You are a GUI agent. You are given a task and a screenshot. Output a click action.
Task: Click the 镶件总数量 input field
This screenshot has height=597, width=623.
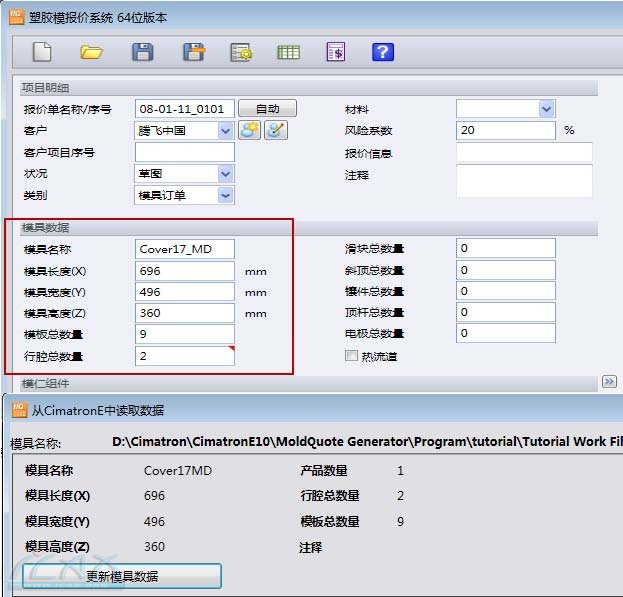click(x=505, y=291)
